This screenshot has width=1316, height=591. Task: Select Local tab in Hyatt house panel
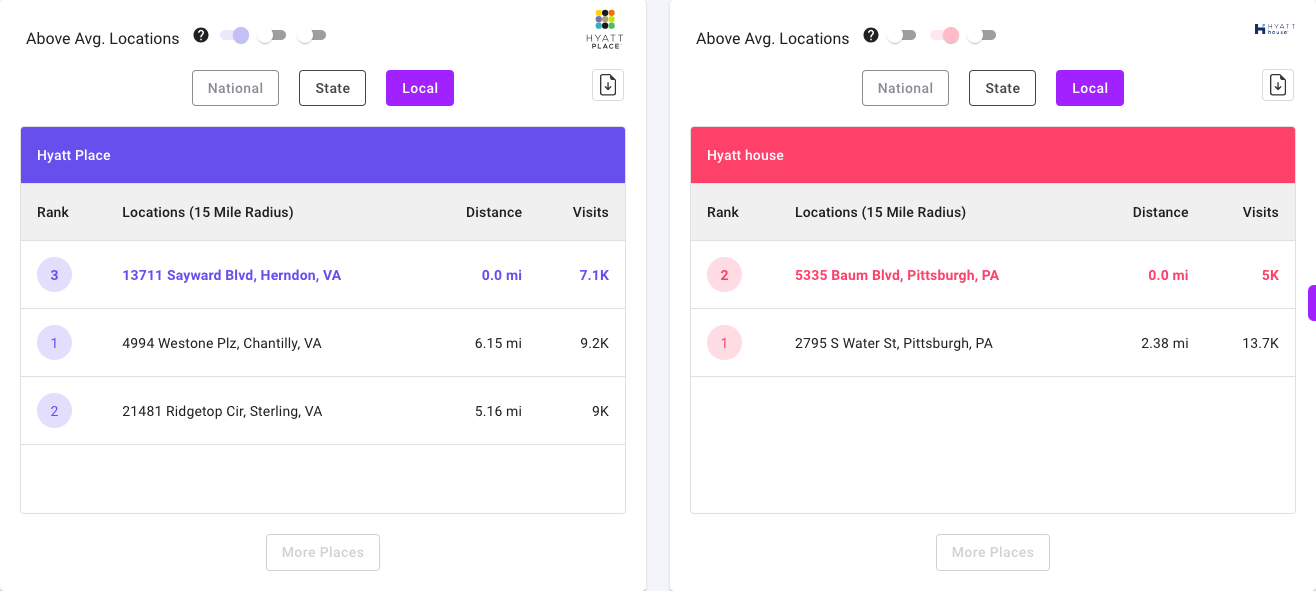point(1089,88)
